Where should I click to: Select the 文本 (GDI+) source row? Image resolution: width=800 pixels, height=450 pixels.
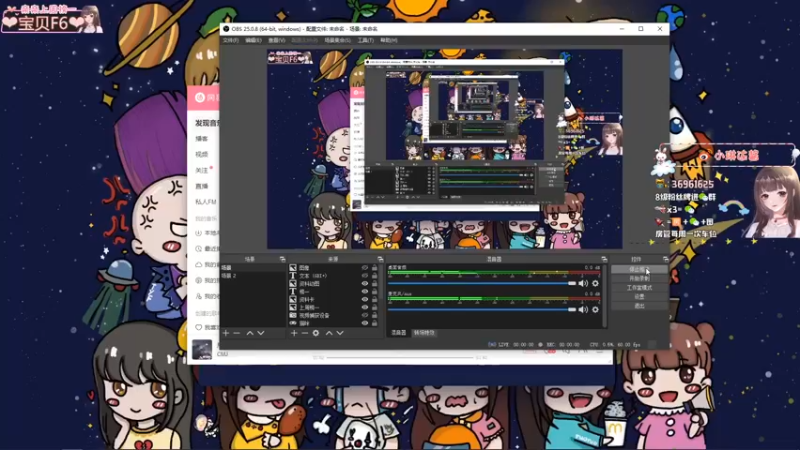334,276
